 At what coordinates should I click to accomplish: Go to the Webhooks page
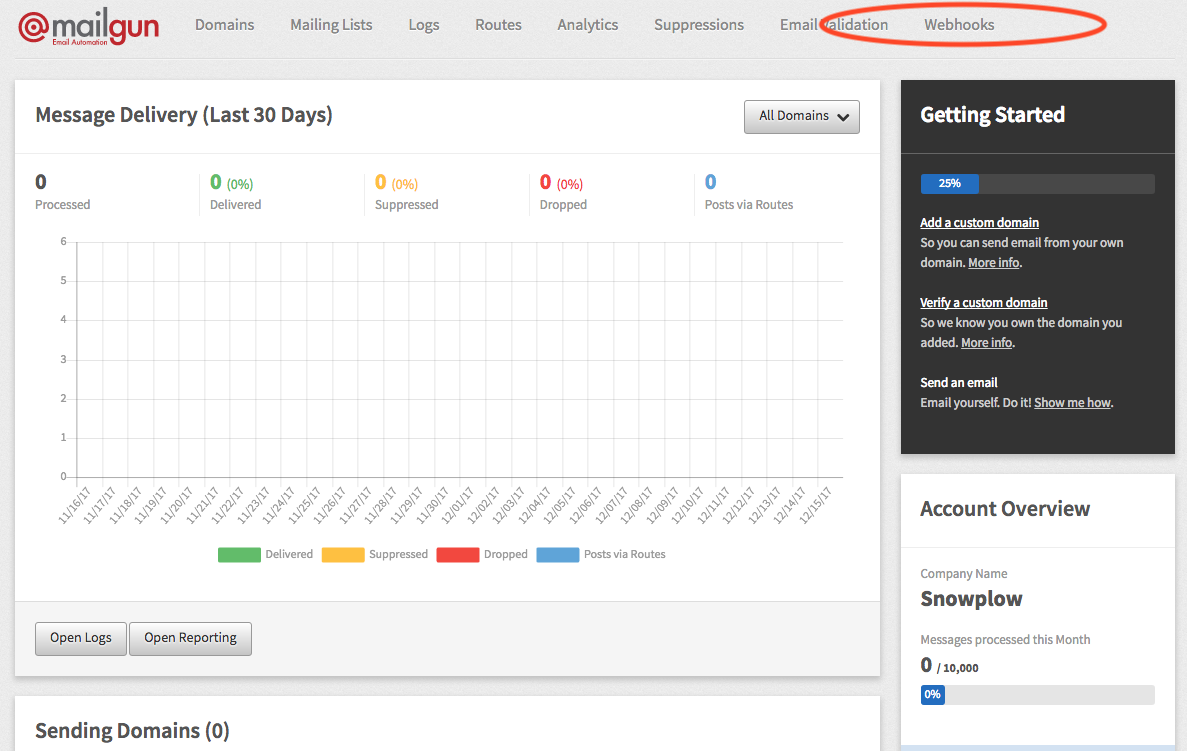pyautogui.click(x=959, y=25)
